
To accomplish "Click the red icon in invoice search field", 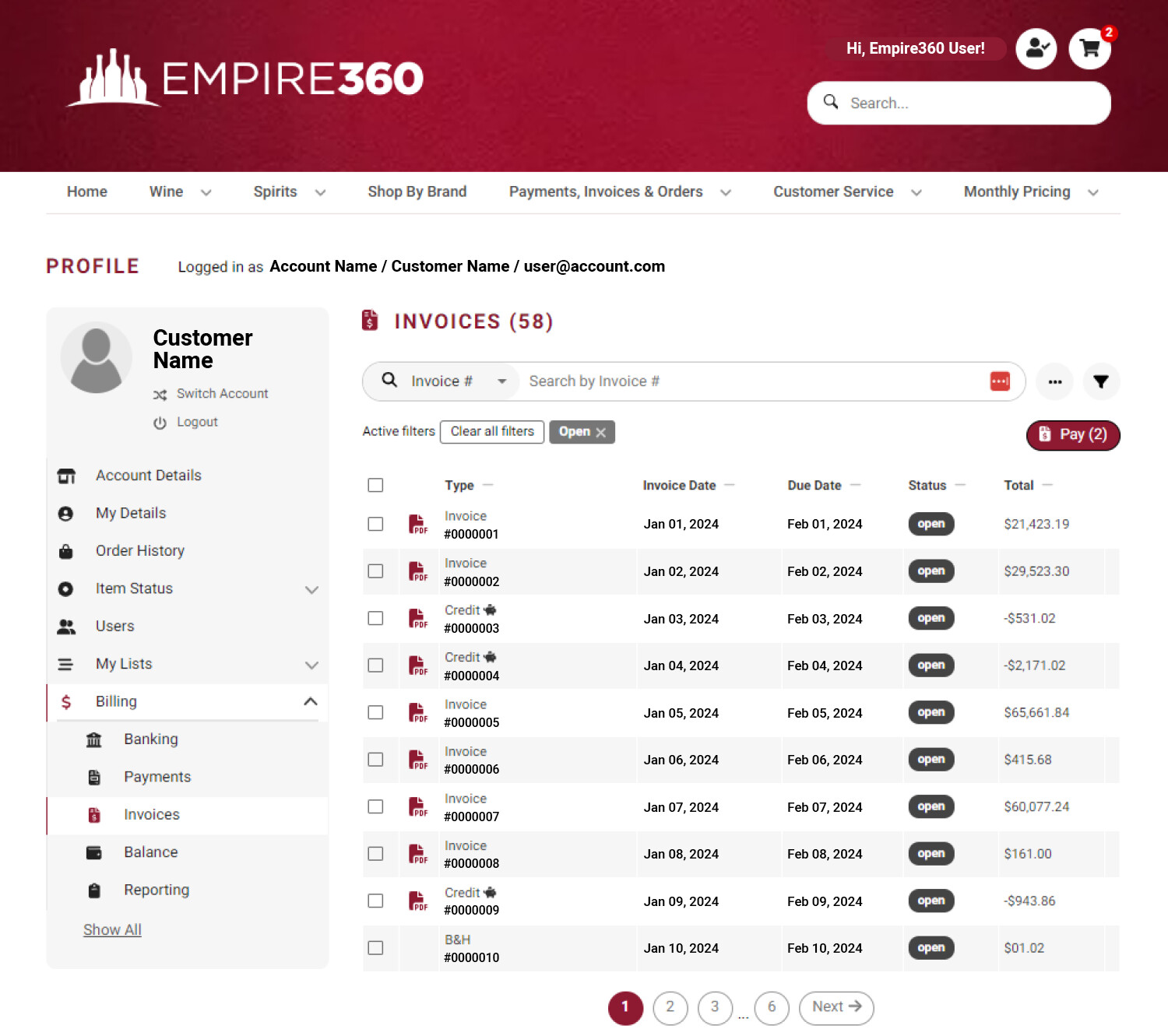I will click(1000, 381).
